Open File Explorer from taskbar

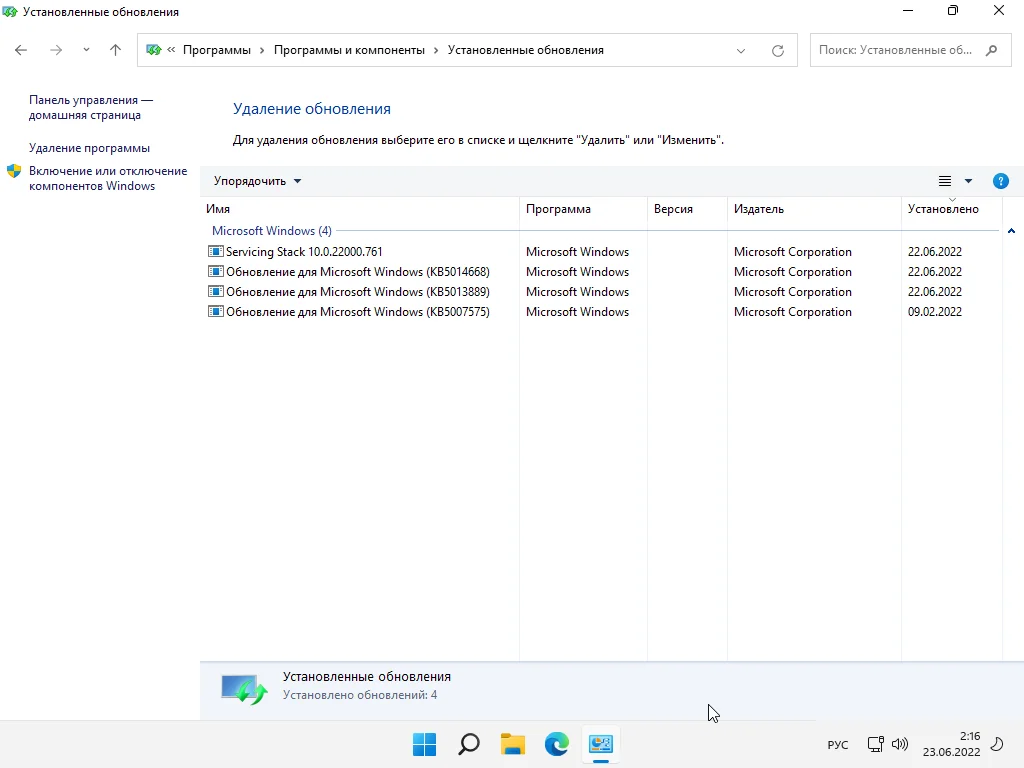pyautogui.click(x=513, y=744)
